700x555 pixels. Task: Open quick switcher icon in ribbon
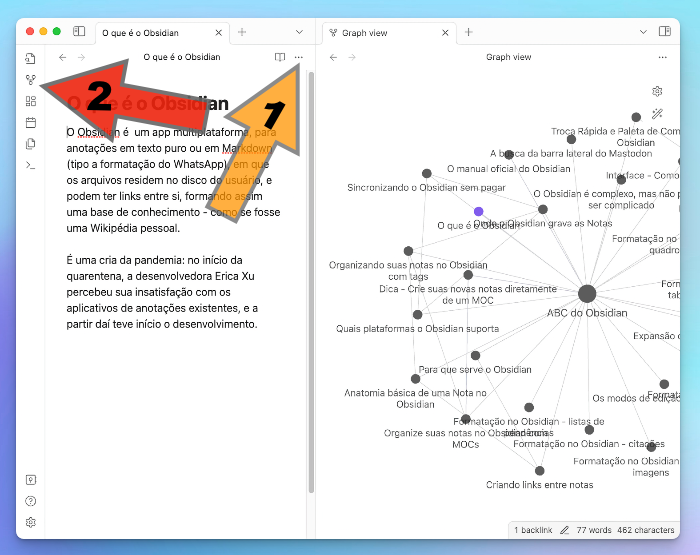[x=30, y=58]
